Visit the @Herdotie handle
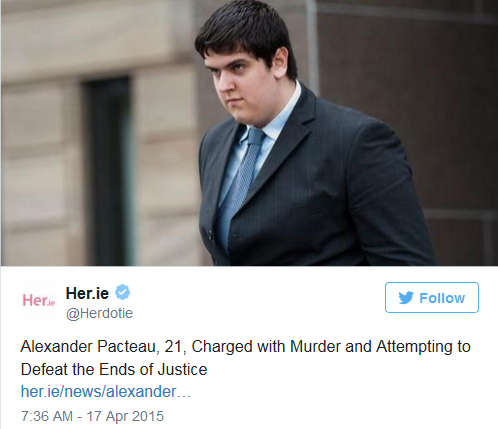The image size is (498, 429). 99,313
